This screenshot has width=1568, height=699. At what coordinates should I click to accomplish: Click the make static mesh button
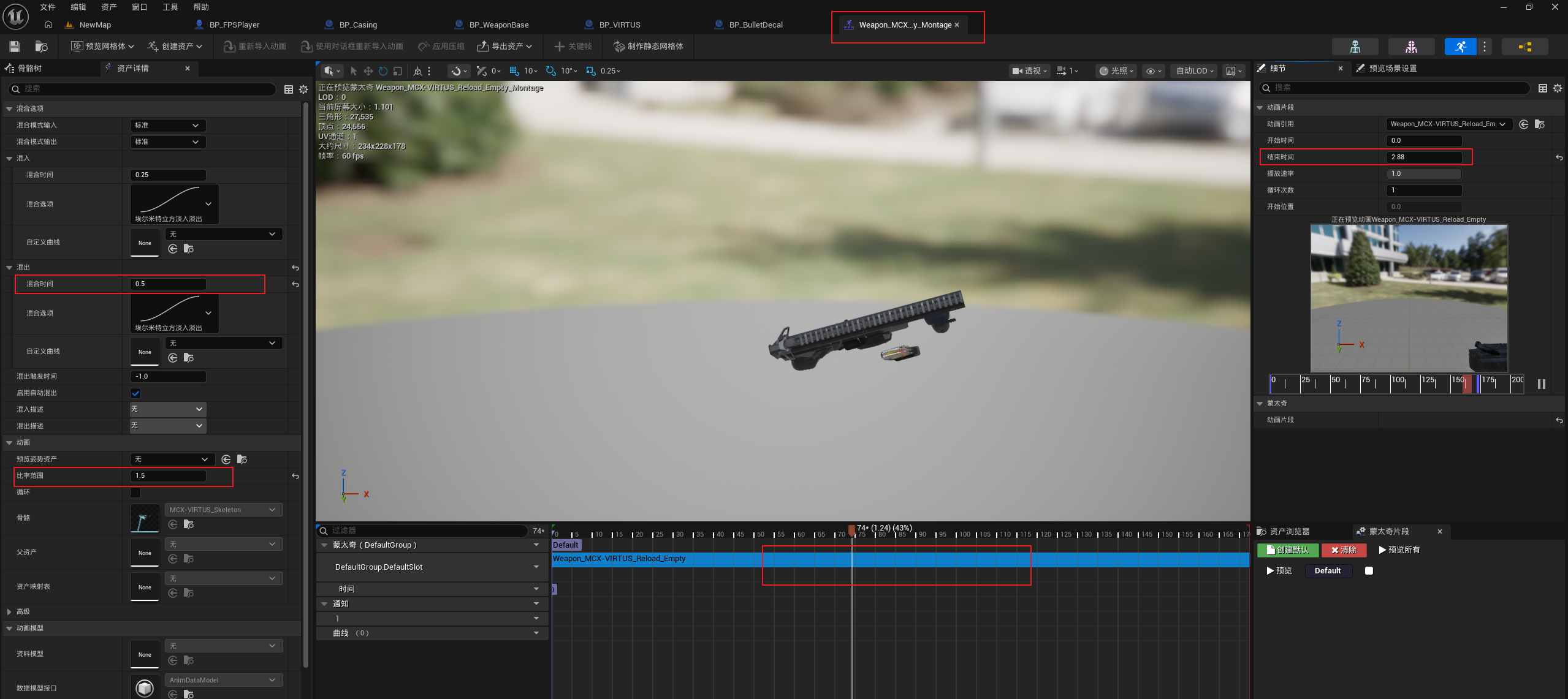click(649, 47)
